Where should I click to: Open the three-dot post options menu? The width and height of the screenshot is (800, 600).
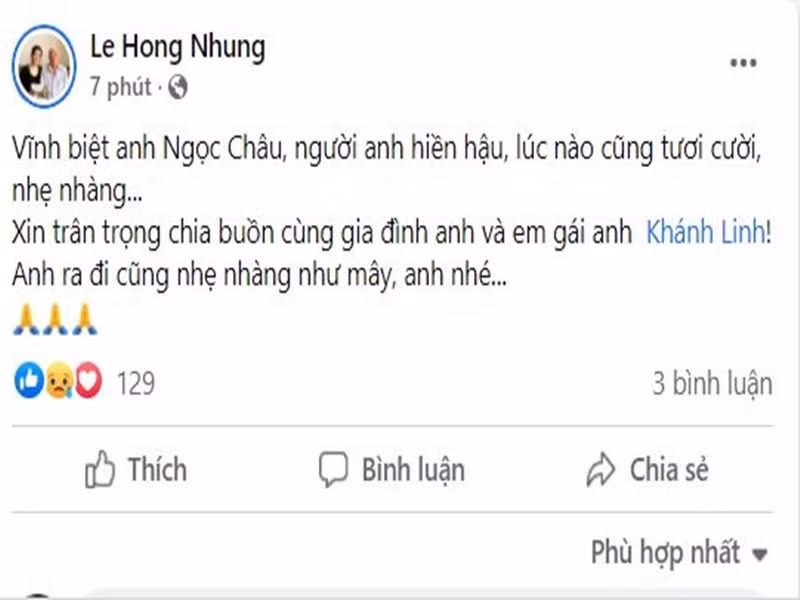pyautogui.click(x=742, y=62)
